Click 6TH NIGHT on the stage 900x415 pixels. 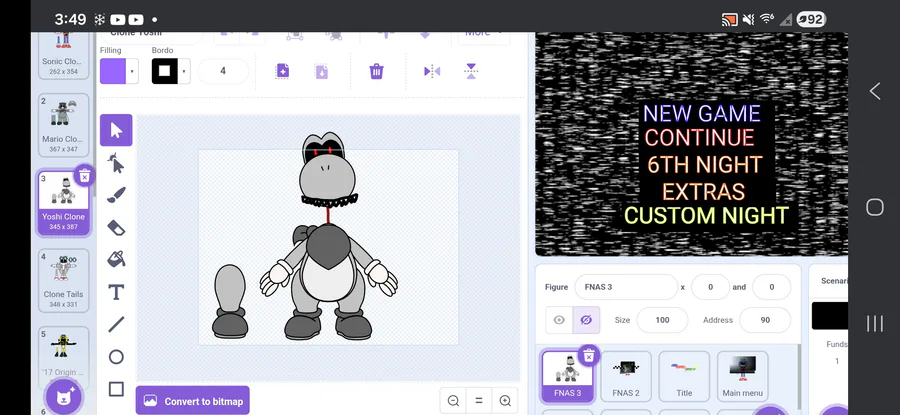coord(704,165)
